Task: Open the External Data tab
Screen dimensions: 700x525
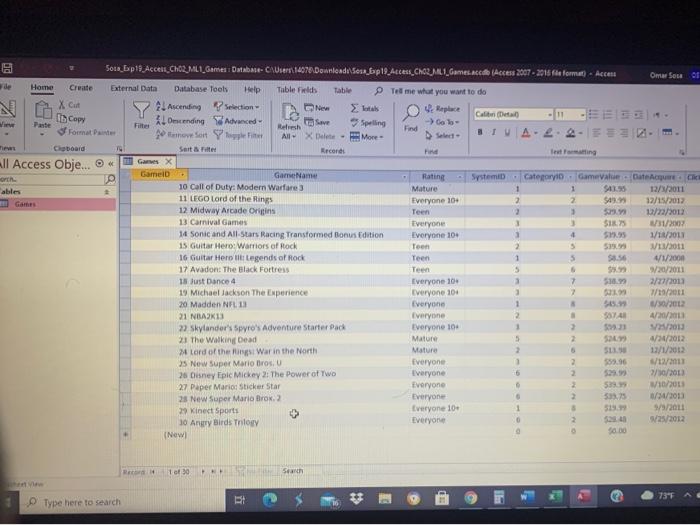Action: click(x=133, y=88)
